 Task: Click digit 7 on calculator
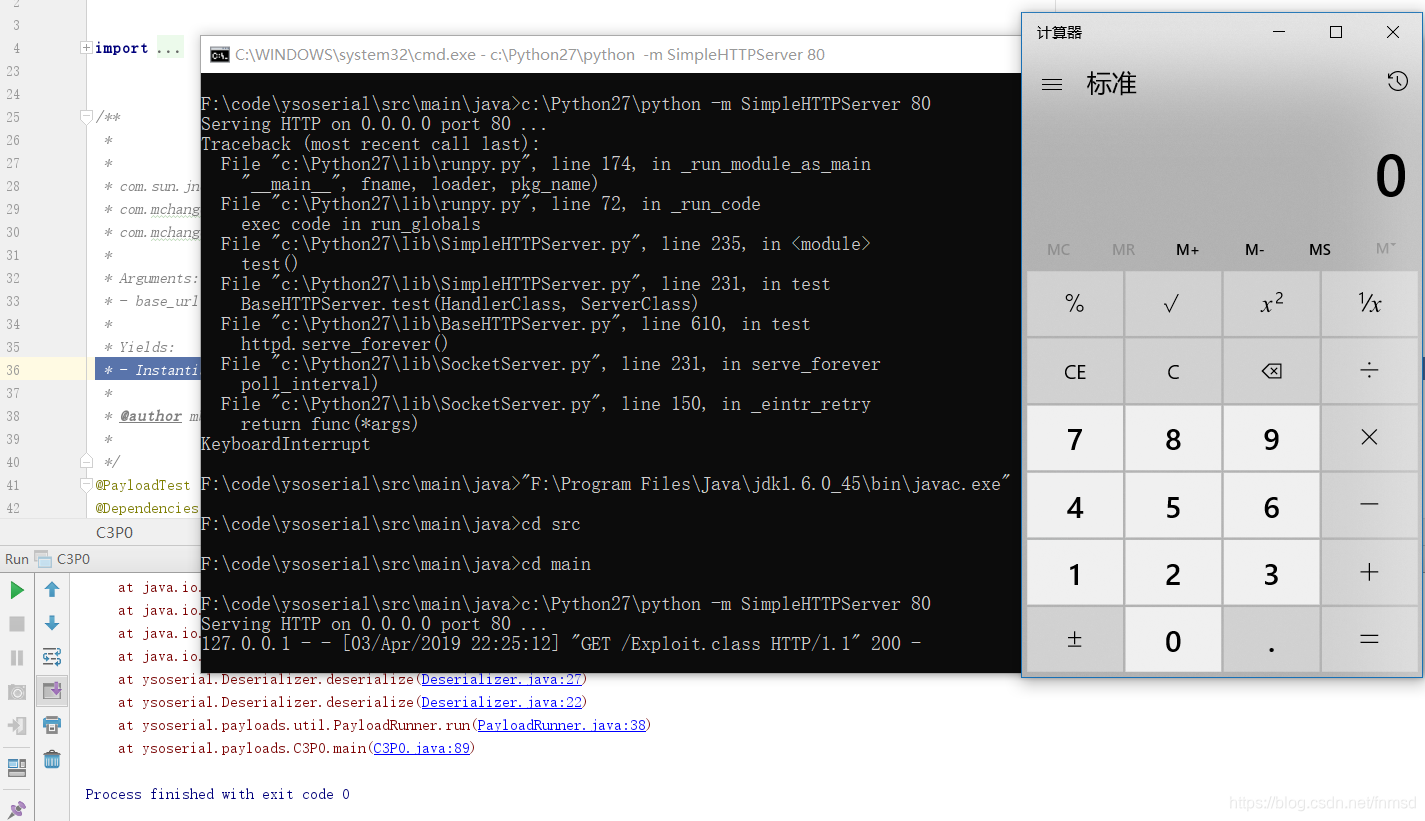1075,438
